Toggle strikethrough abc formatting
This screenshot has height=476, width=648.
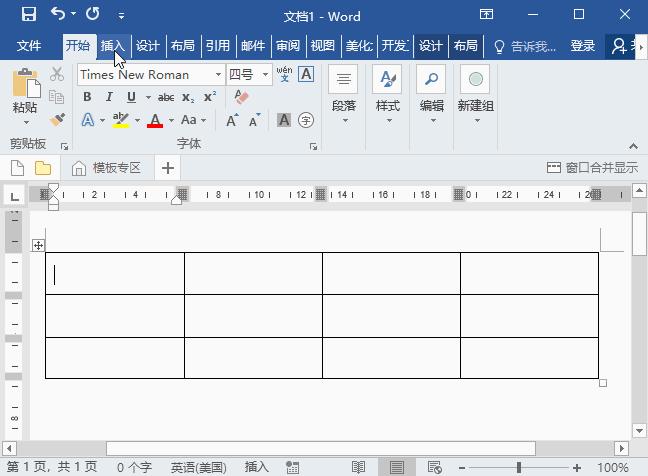tap(166, 97)
